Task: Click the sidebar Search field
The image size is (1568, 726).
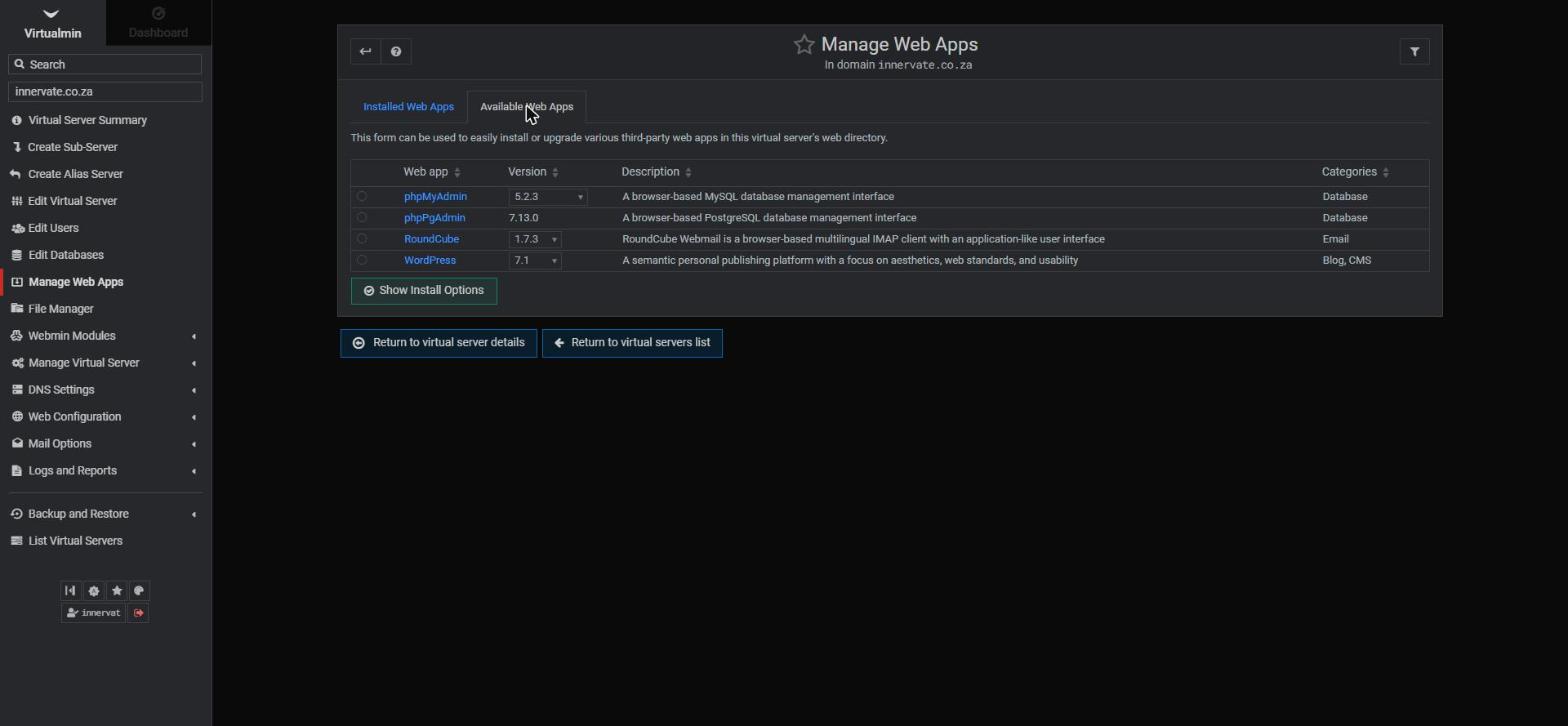Action: (105, 64)
